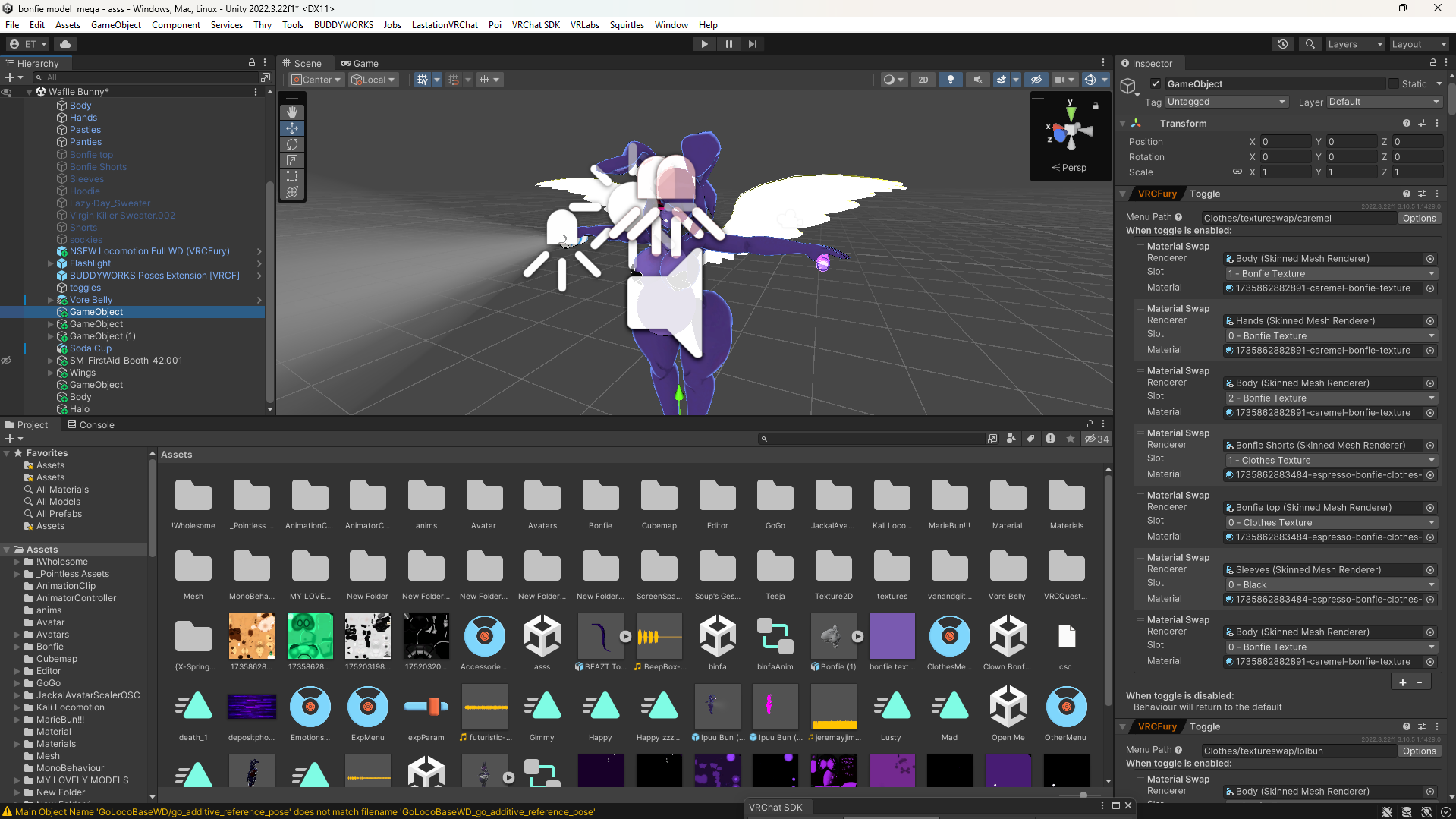Open the global search icon
1456x819 pixels.
click(x=1310, y=44)
